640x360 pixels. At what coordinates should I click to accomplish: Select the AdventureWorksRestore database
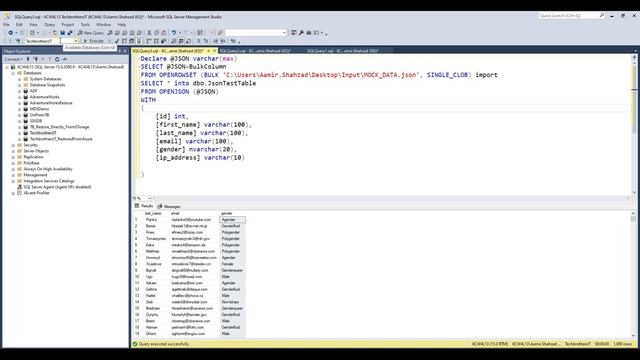[x=51, y=103]
